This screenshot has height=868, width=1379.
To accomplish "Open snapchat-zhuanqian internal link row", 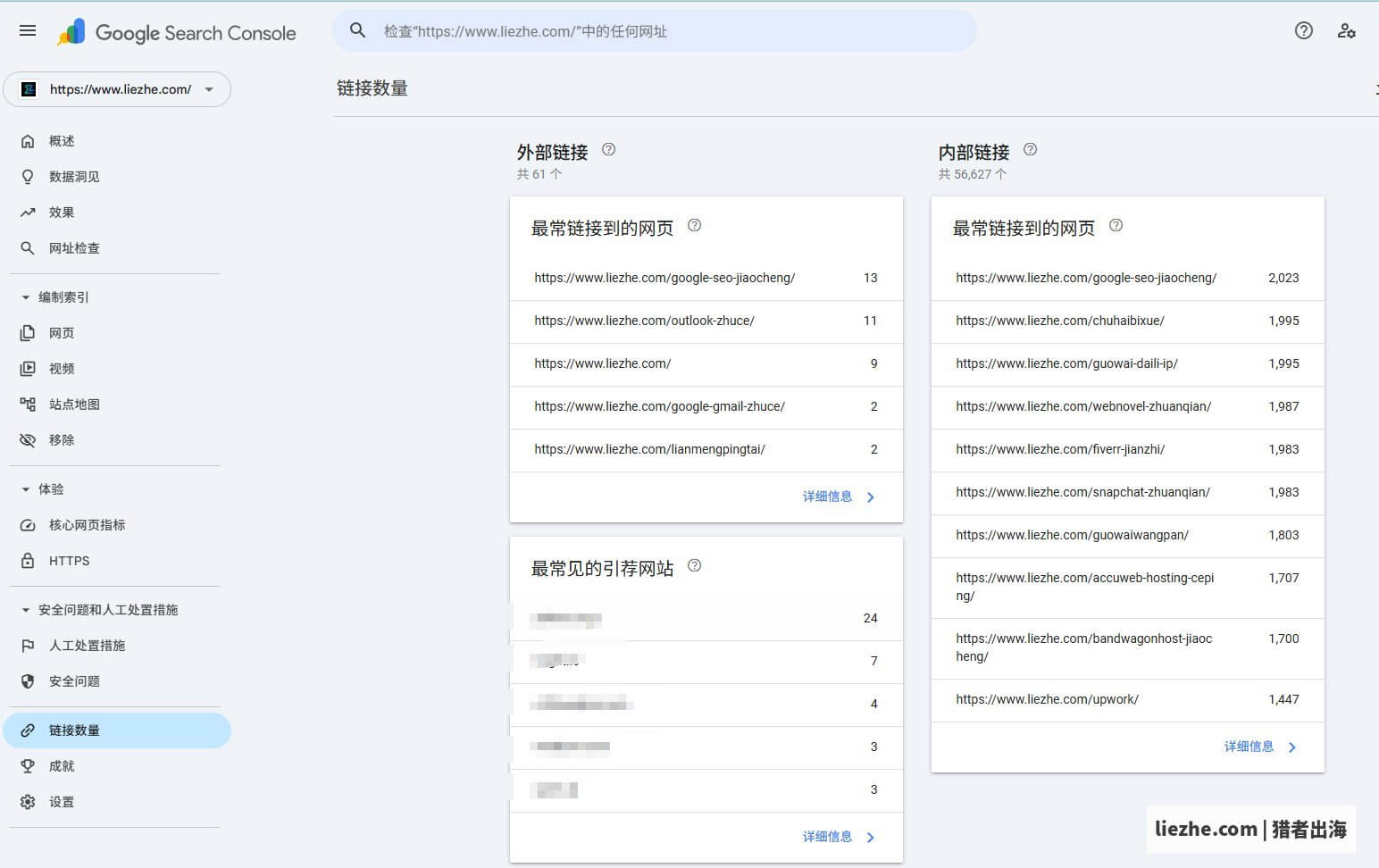I will pos(1128,493).
